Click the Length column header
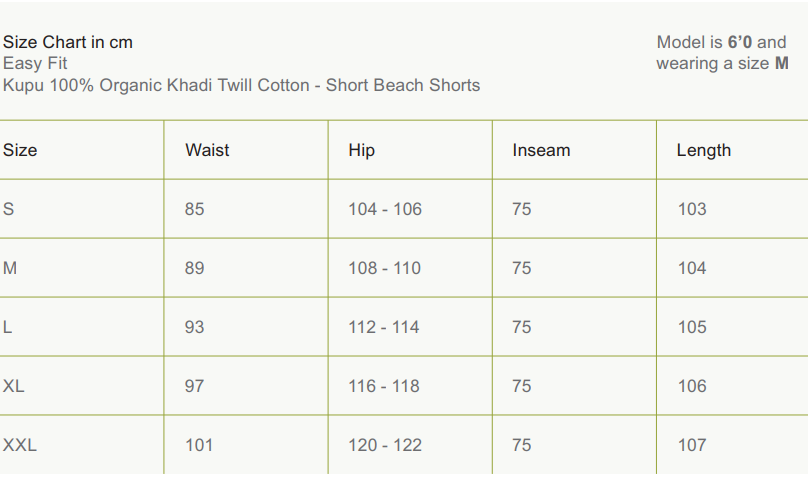This screenshot has height=477, width=808. [703, 150]
